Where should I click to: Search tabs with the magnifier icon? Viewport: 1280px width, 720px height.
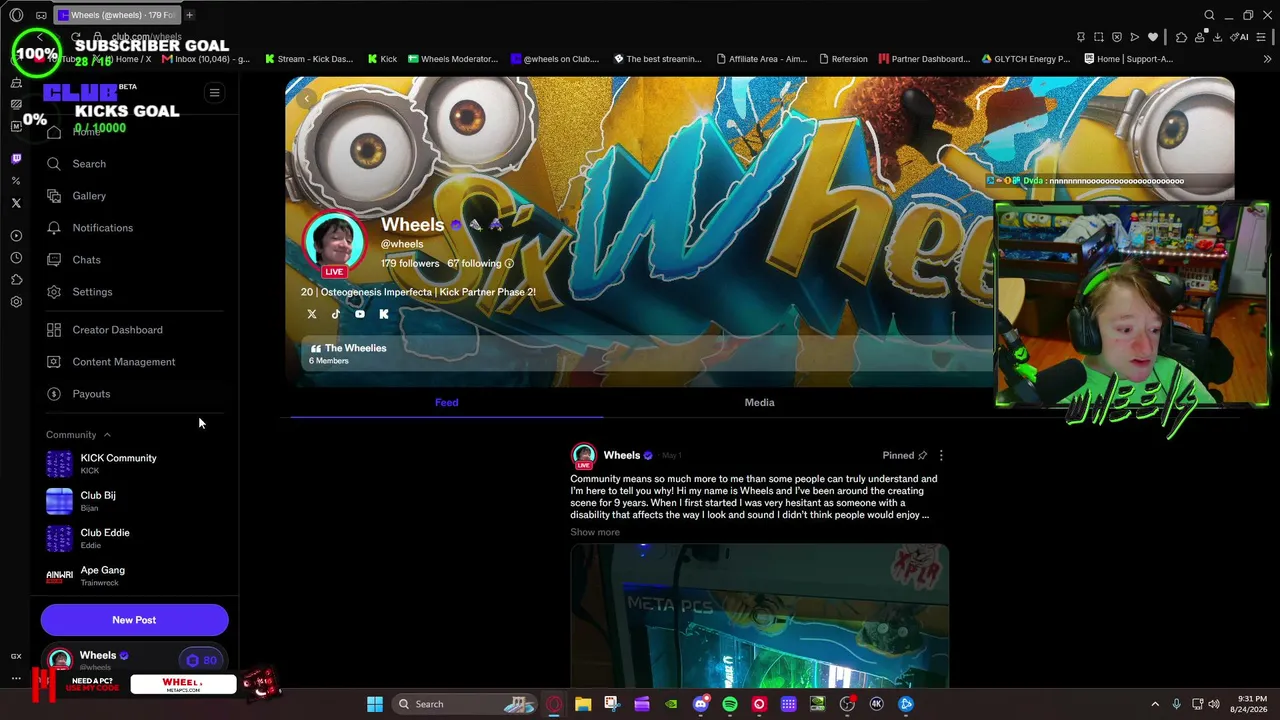(x=1209, y=15)
